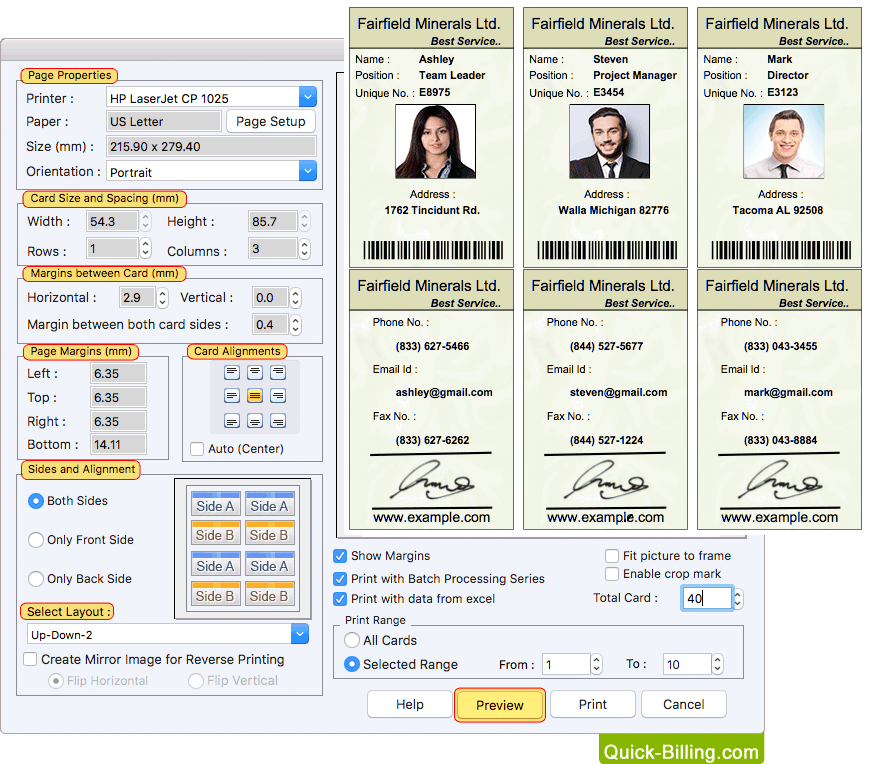Screen dimensions: 870x764
Task: Click the Top page margin field
Action: [x=118, y=397]
